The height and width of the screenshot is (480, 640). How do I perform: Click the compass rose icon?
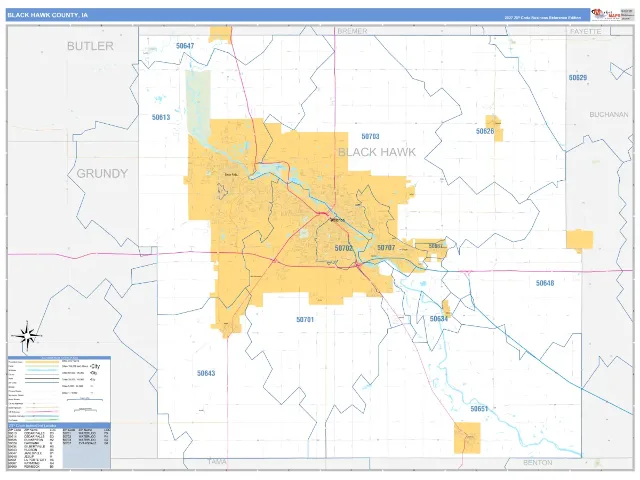27,336
